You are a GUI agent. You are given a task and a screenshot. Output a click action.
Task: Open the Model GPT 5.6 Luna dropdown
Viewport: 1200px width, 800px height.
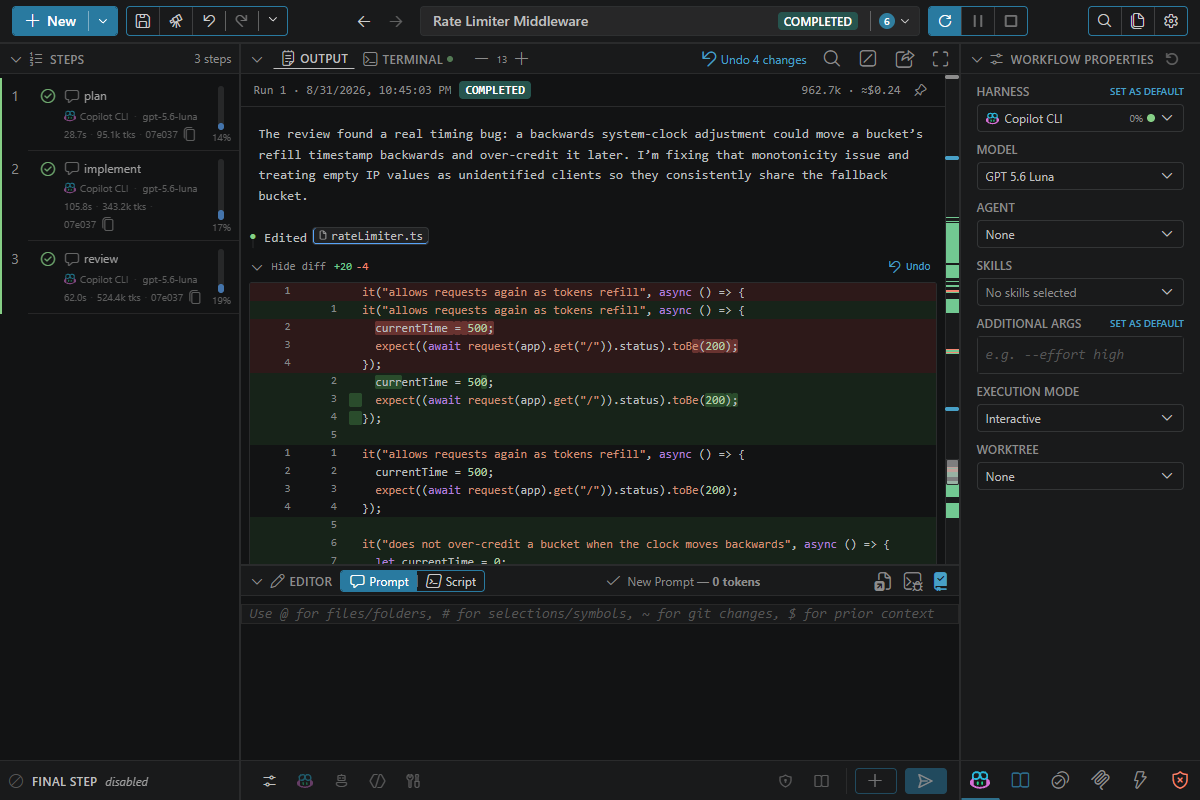coord(1080,176)
